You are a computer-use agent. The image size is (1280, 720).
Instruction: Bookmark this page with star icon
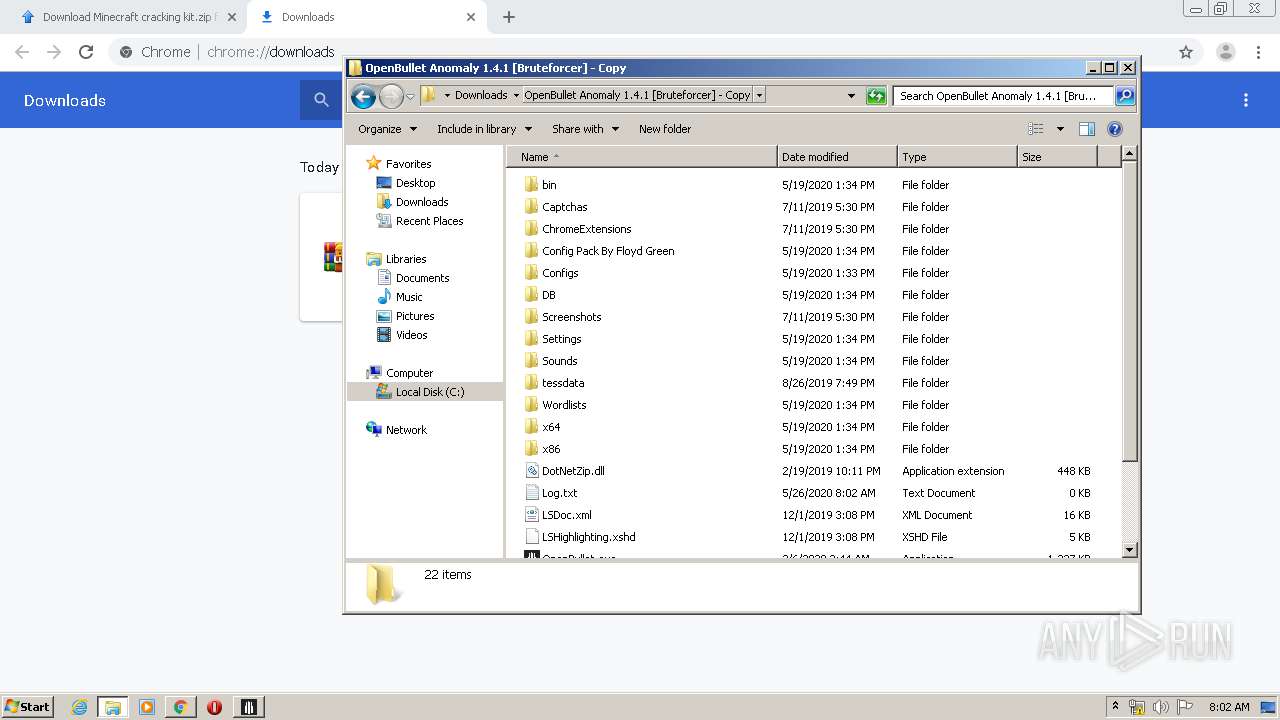(x=1186, y=52)
